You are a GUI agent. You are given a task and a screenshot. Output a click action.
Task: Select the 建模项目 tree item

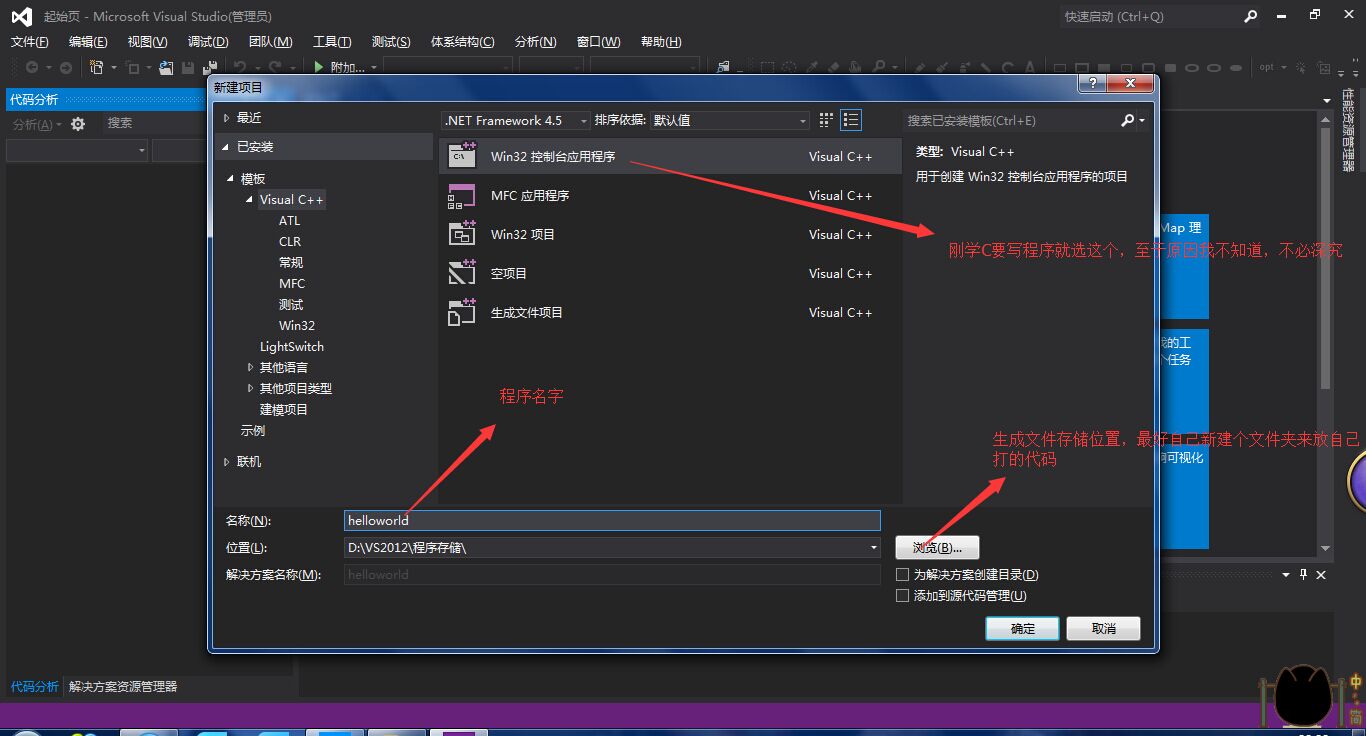[284, 410]
